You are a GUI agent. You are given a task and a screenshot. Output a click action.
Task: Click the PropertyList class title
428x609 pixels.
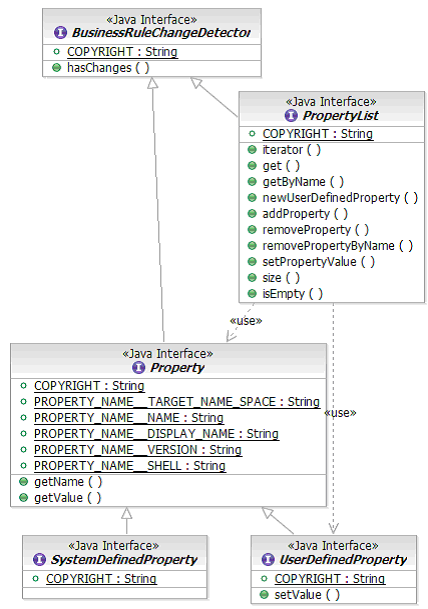(x=341, y=115)
